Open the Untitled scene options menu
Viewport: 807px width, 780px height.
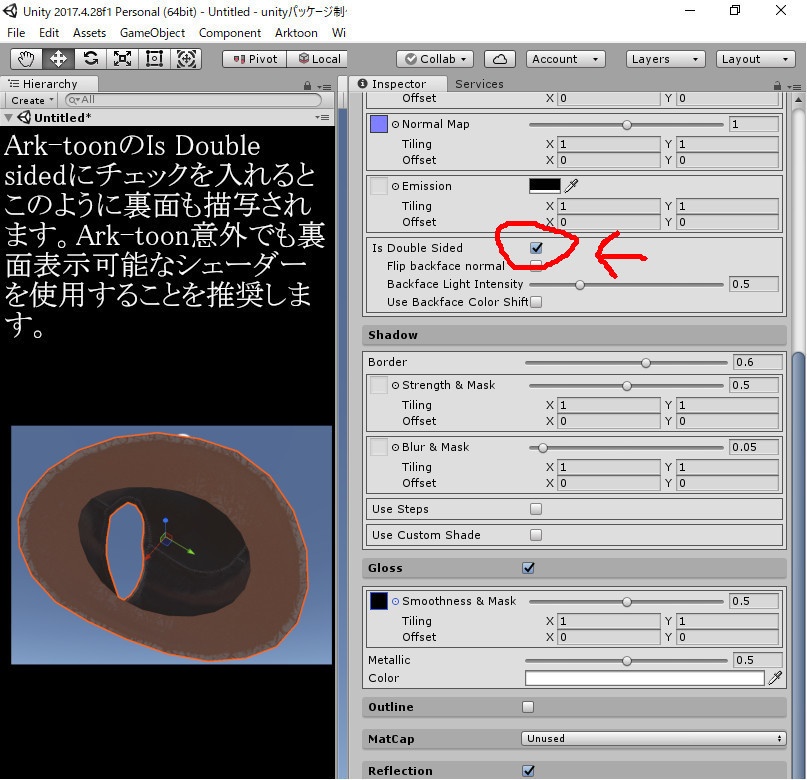click(323, 117)
